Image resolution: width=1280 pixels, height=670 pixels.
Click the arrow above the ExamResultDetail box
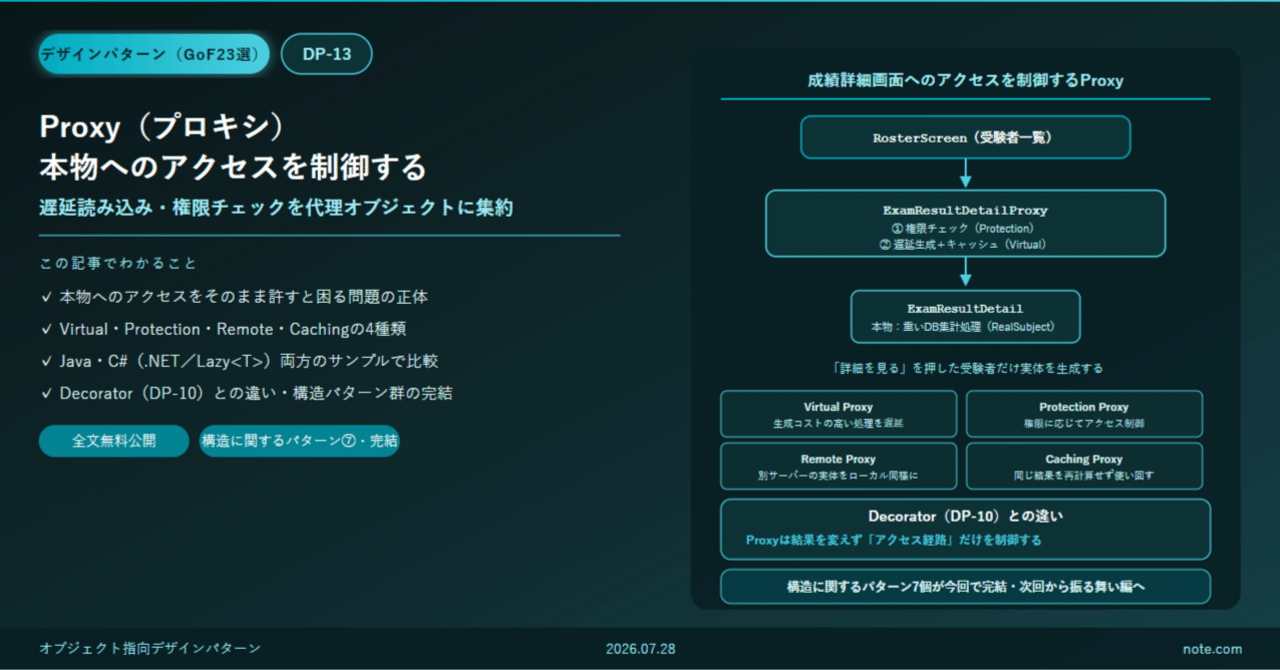(965, 273)
